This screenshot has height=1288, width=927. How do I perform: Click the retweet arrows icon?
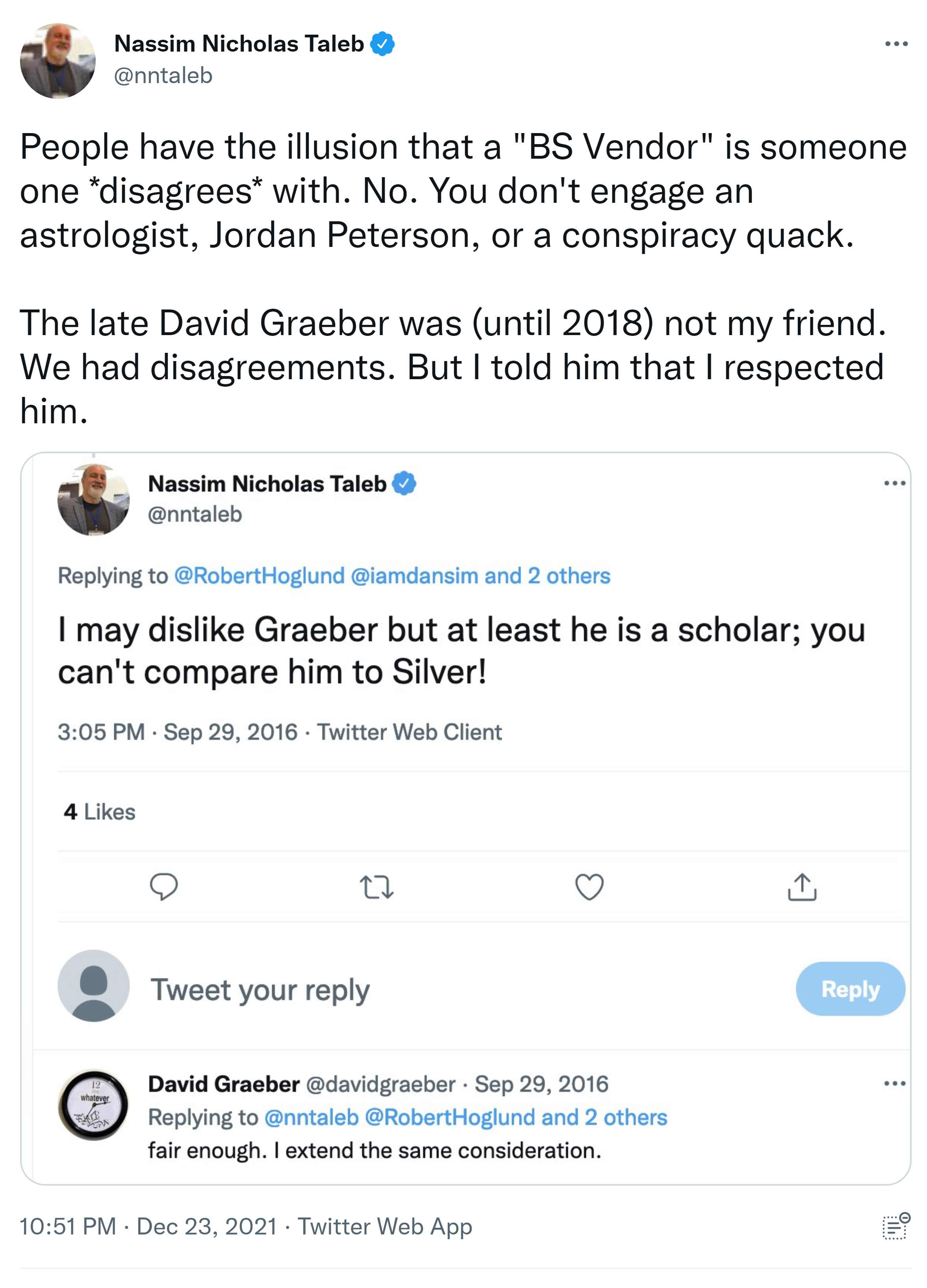click(376, 886)
